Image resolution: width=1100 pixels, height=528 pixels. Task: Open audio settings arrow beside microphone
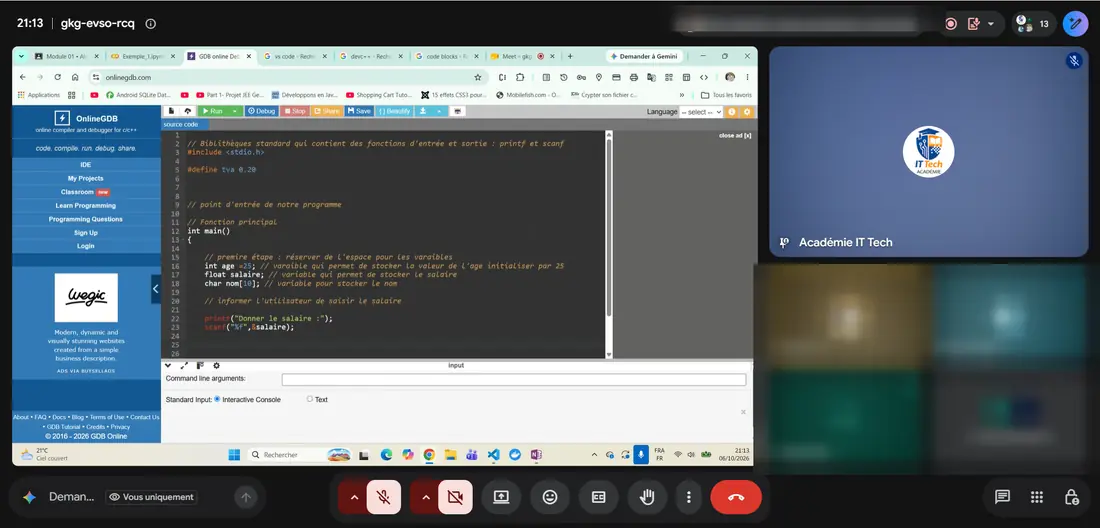click(x=354, y=497)
